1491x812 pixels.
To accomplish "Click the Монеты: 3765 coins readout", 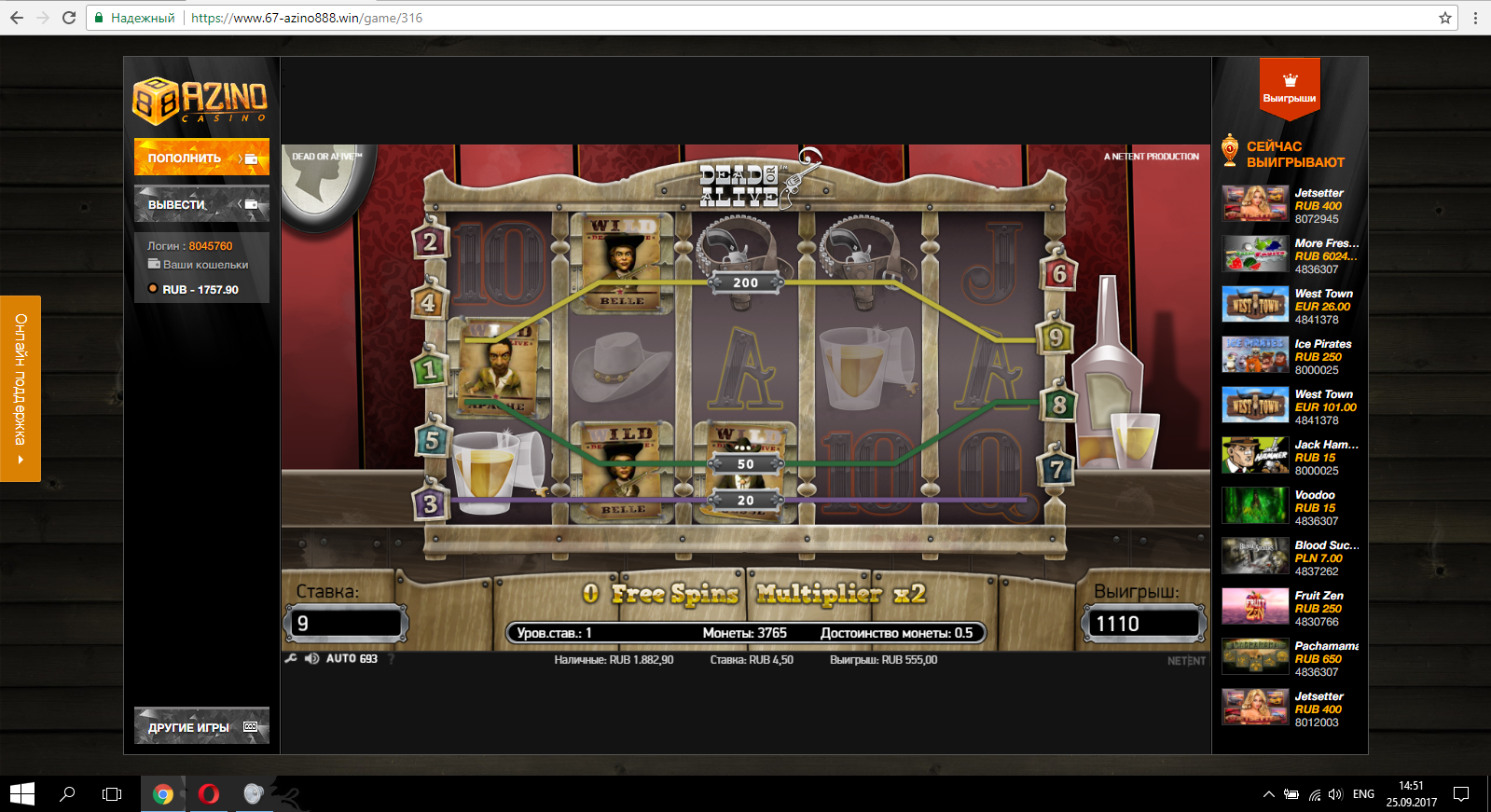I will pyautogui.click(x=744, y=633).
